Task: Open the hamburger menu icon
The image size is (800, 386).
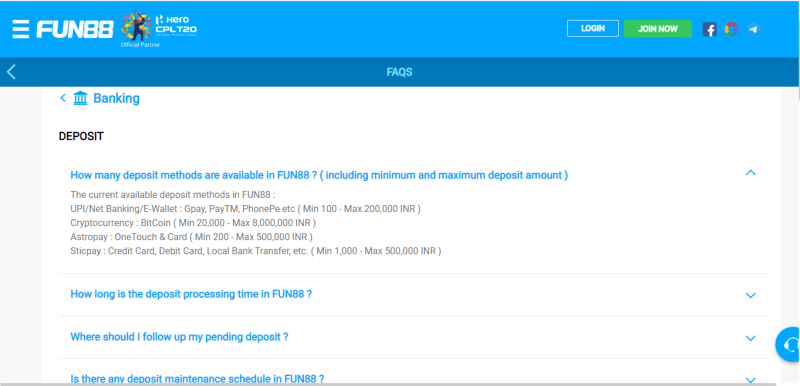Action: click(21, 29)
